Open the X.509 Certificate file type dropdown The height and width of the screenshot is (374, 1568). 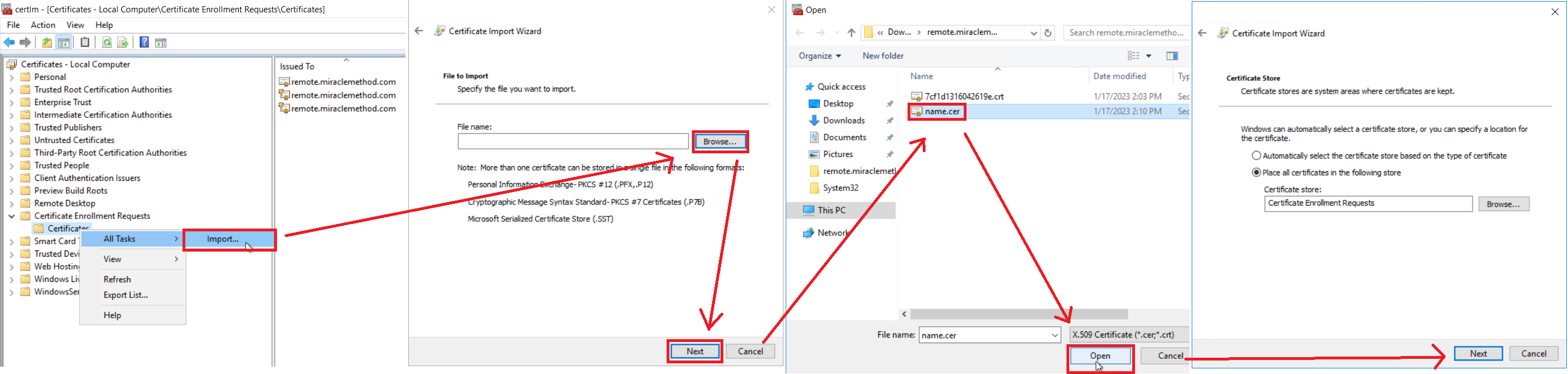click(1128, 335)
